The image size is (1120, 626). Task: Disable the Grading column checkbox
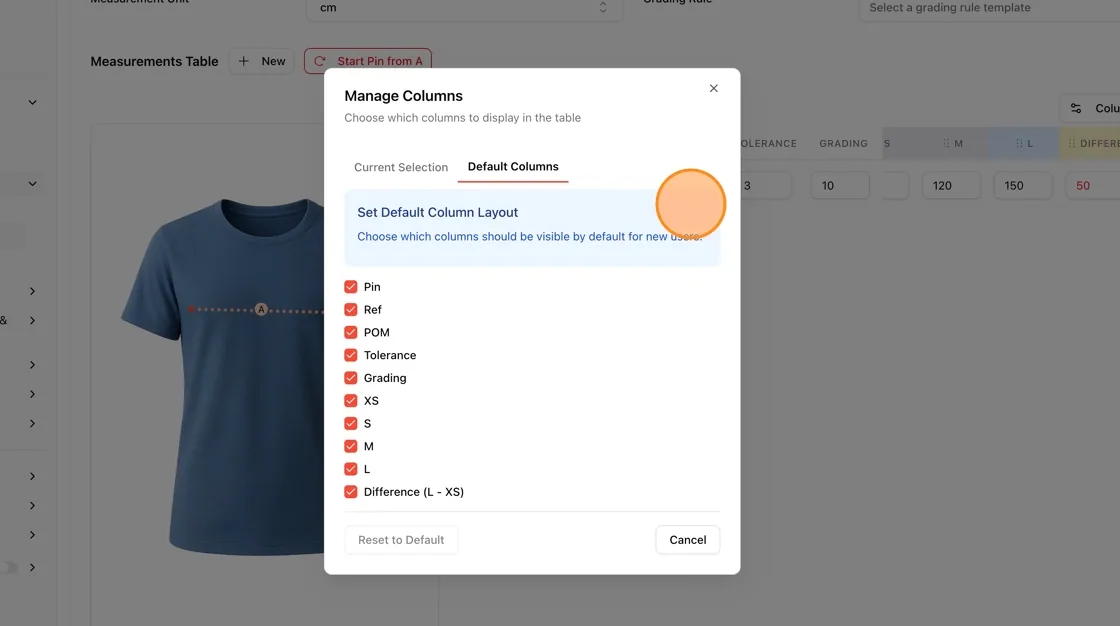[x=351, y=378]
